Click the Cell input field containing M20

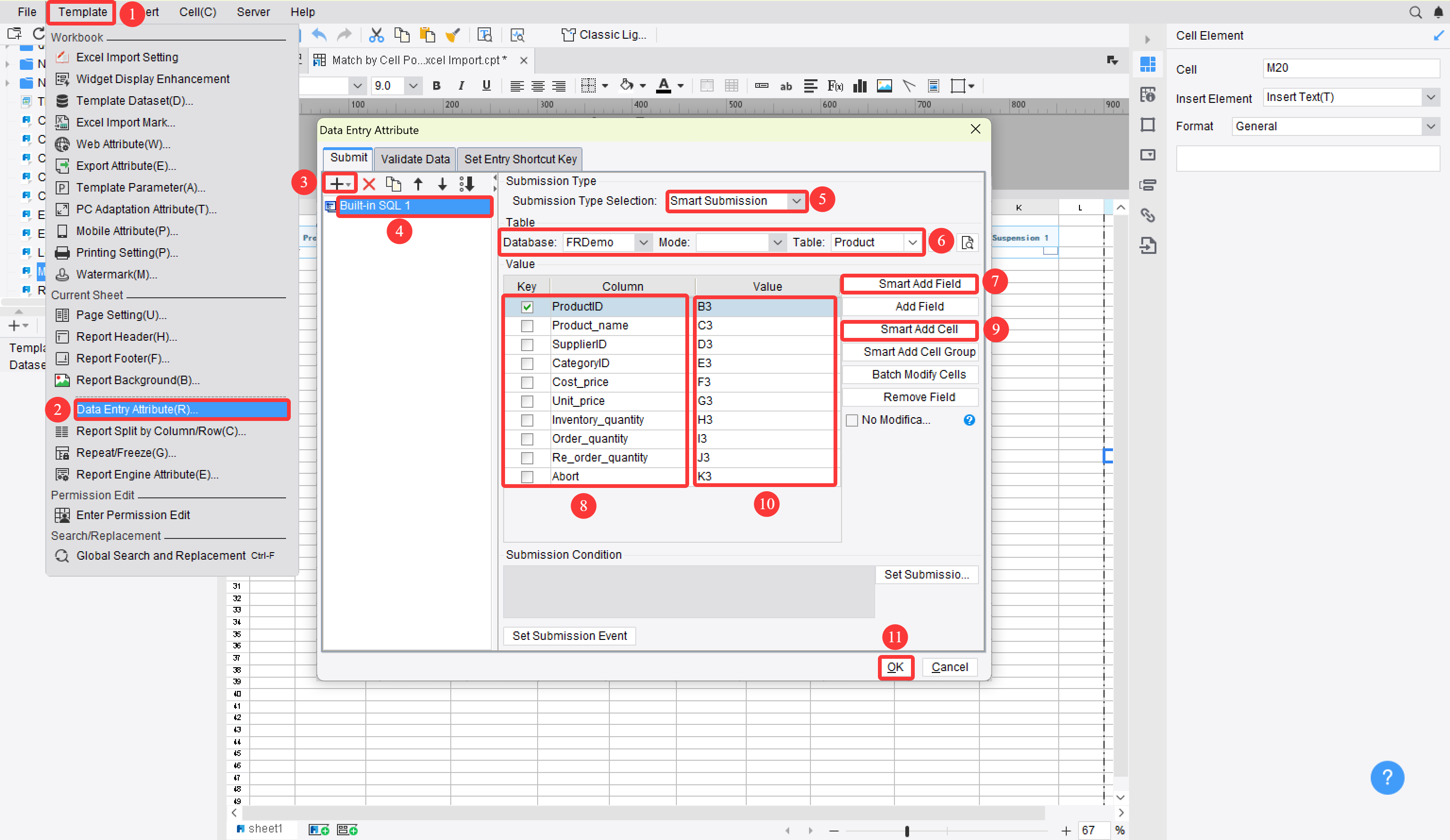(1350, 68)
